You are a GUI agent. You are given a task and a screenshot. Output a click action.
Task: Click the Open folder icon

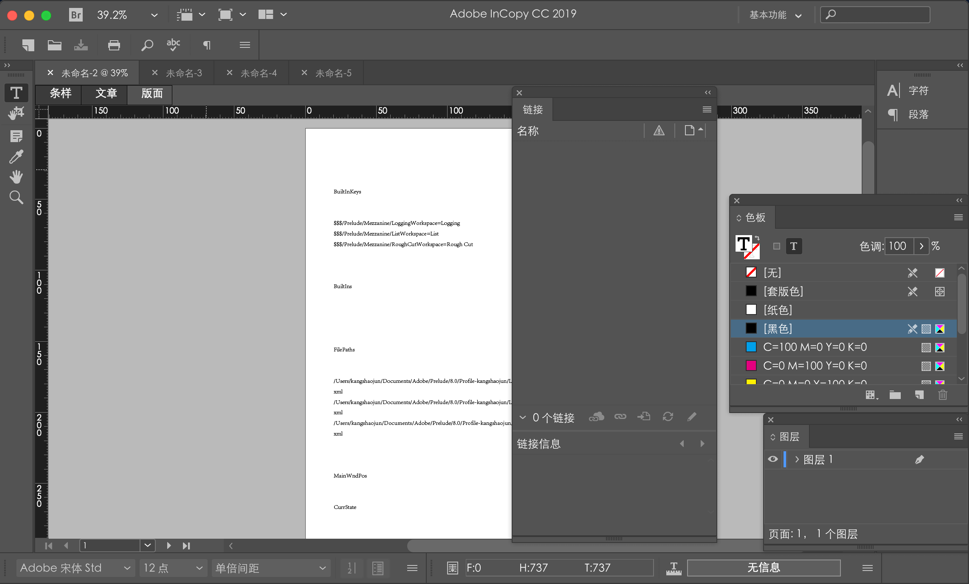point(54,45)
